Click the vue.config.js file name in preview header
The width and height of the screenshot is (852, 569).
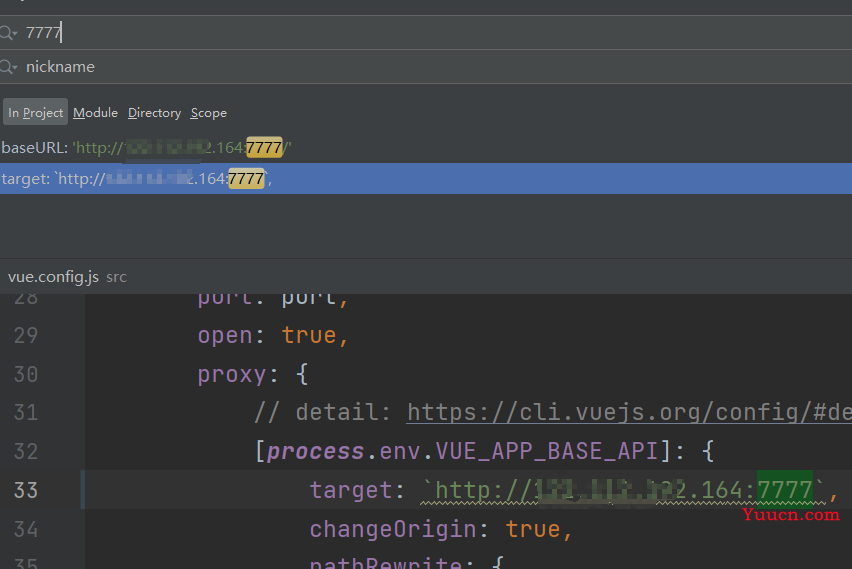tap(53, 277)
